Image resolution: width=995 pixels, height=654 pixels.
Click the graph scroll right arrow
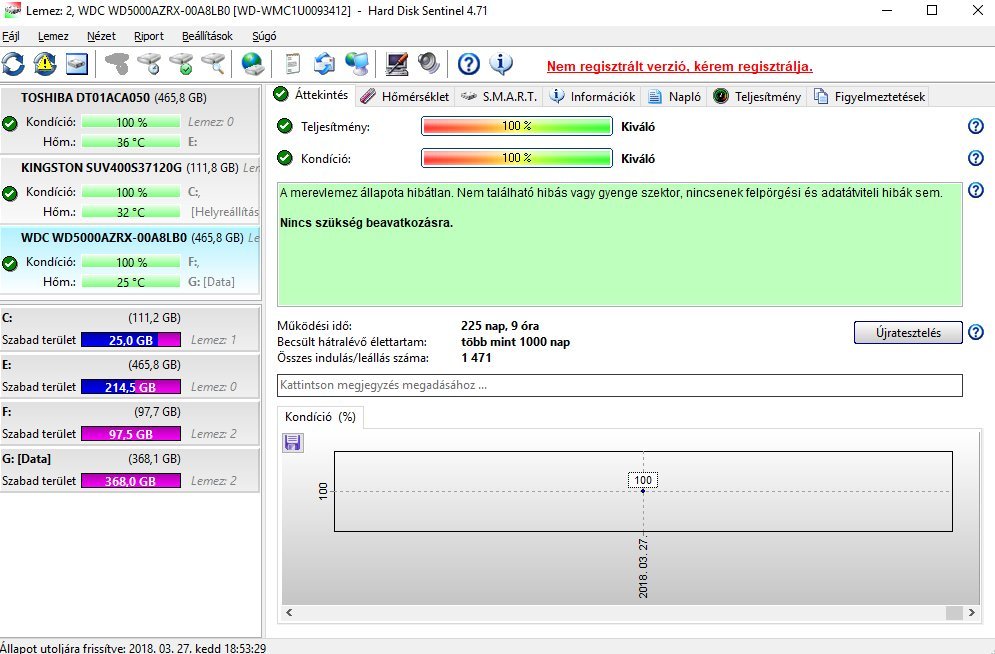tap(972, 612)
